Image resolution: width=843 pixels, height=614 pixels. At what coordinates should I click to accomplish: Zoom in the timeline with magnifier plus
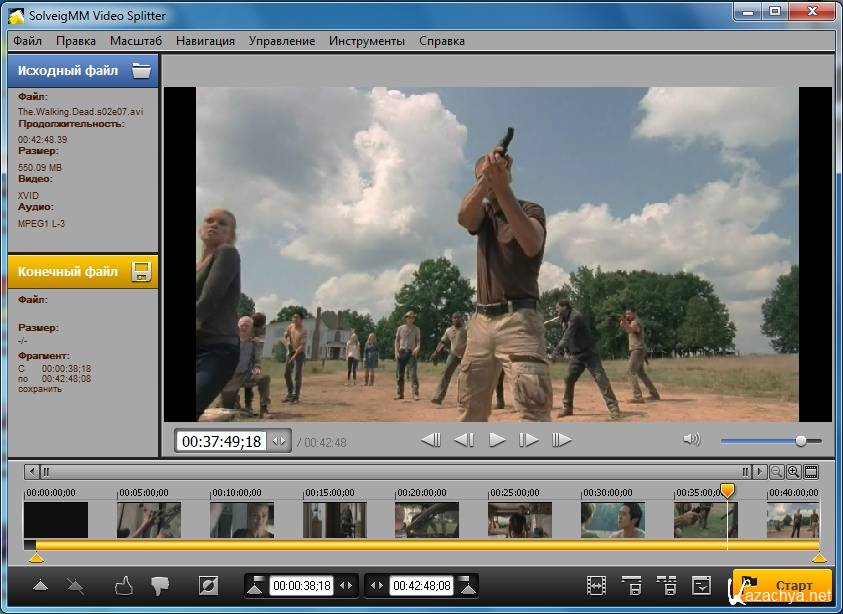(x=793, y=472)
